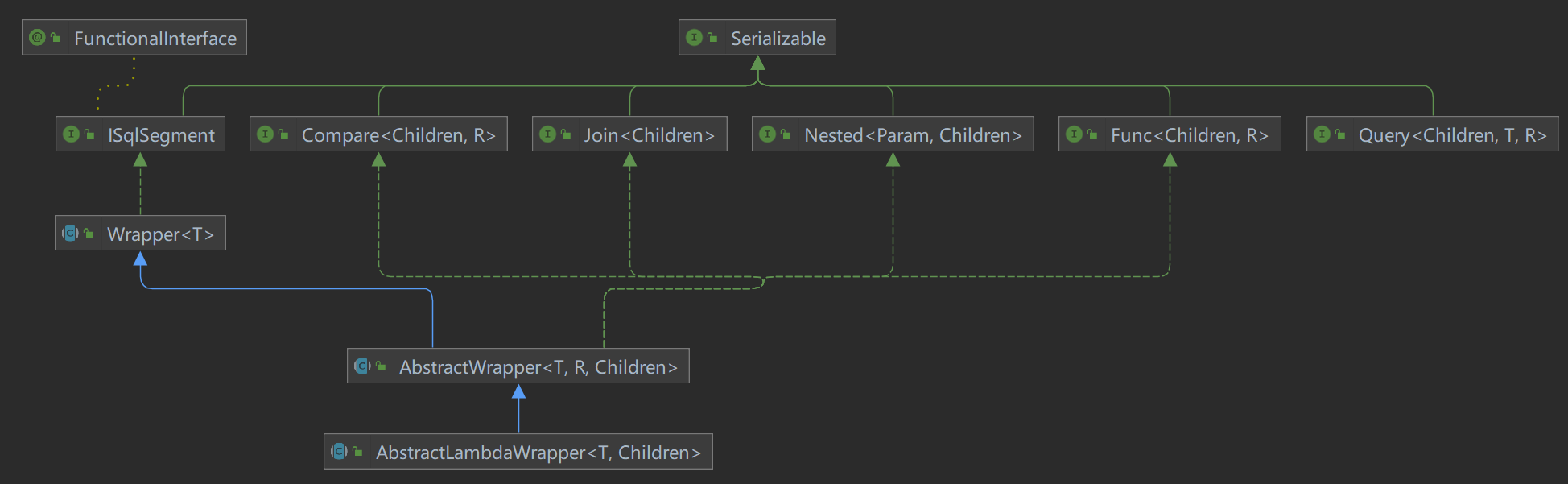Click the annotation icon on FunctionalInterface node

pyautogui.click(x=37, y=38)
